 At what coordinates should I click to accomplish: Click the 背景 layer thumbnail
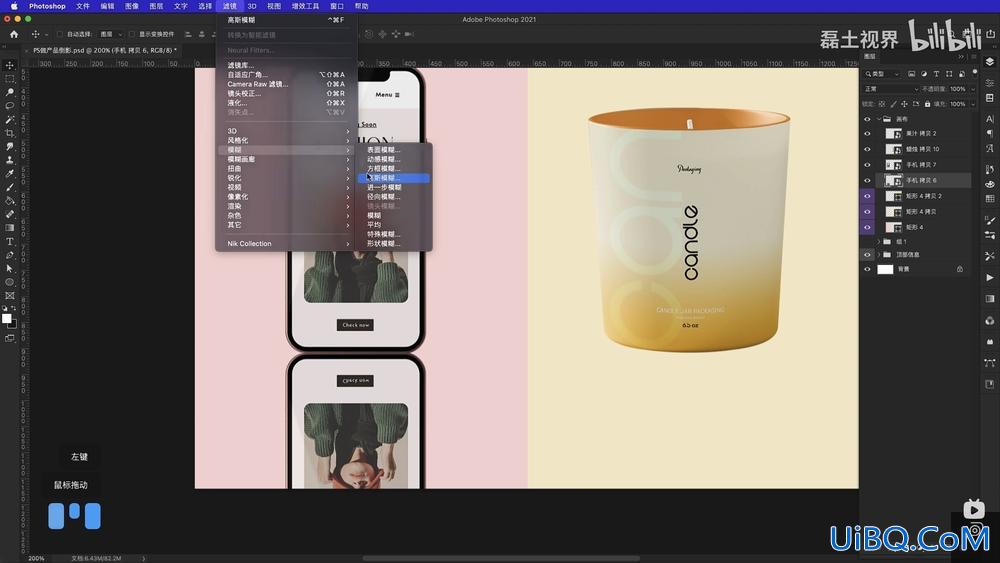[x=885, y=269]
